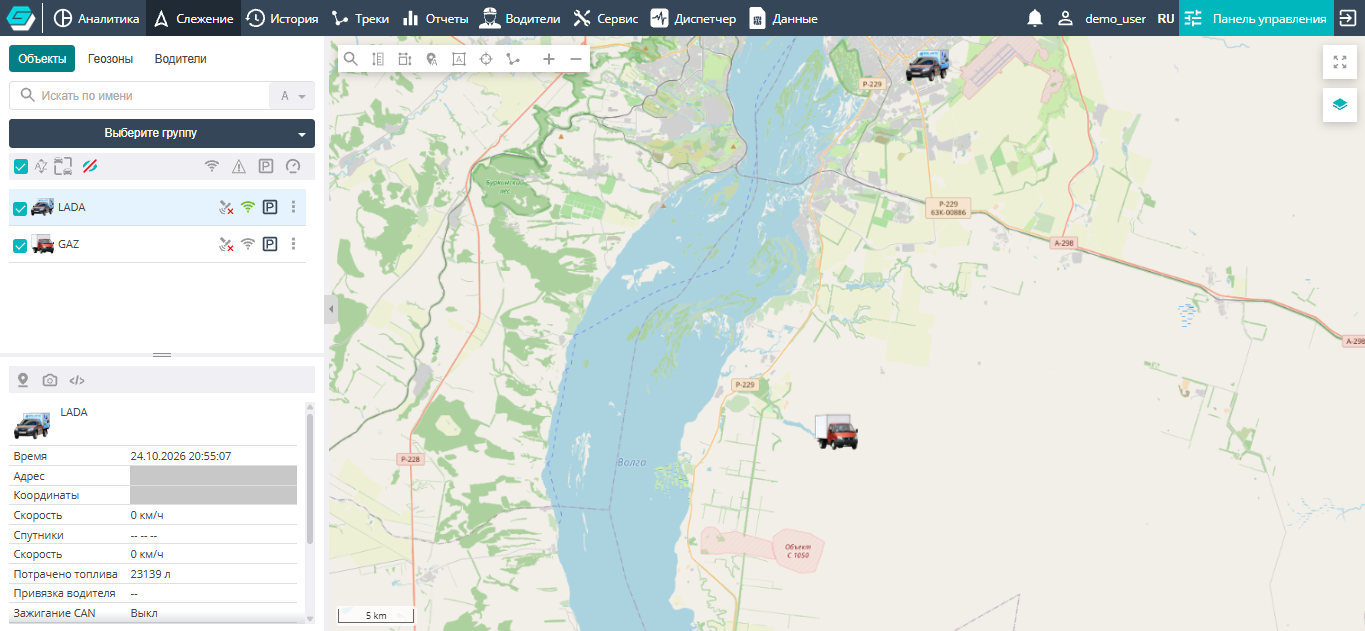Toggle object name labels tool
1365x631 pixels.
459,59
